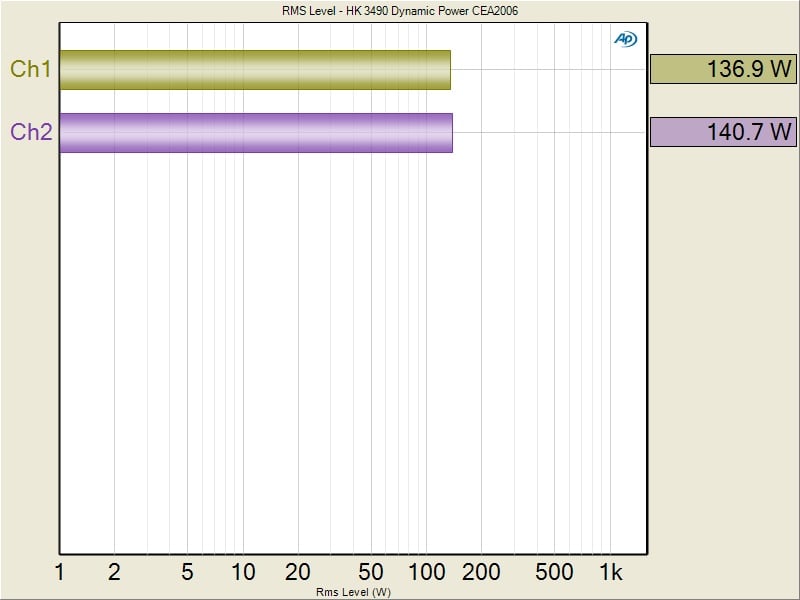This screenshot has height=600, width=800.
Task: Click the '5' tick label on the axis
Action: [187, 572]
